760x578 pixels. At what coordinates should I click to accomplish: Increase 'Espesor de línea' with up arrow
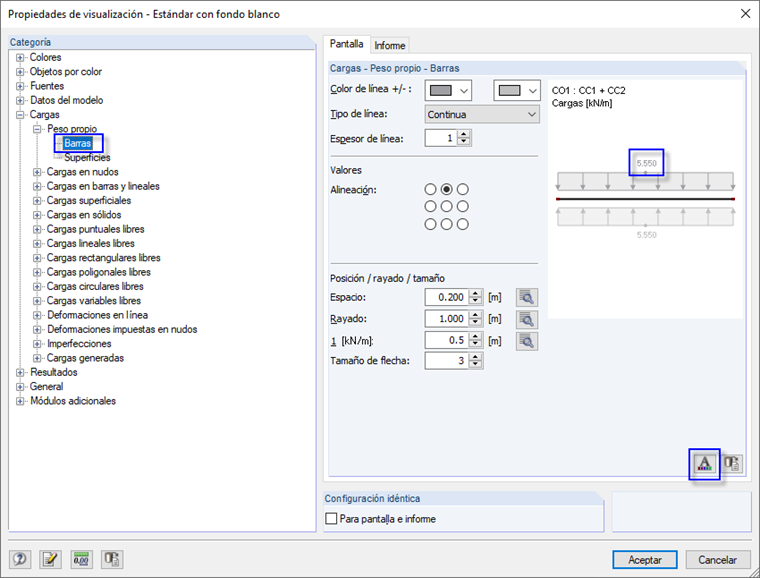click(x=464, y=134)
